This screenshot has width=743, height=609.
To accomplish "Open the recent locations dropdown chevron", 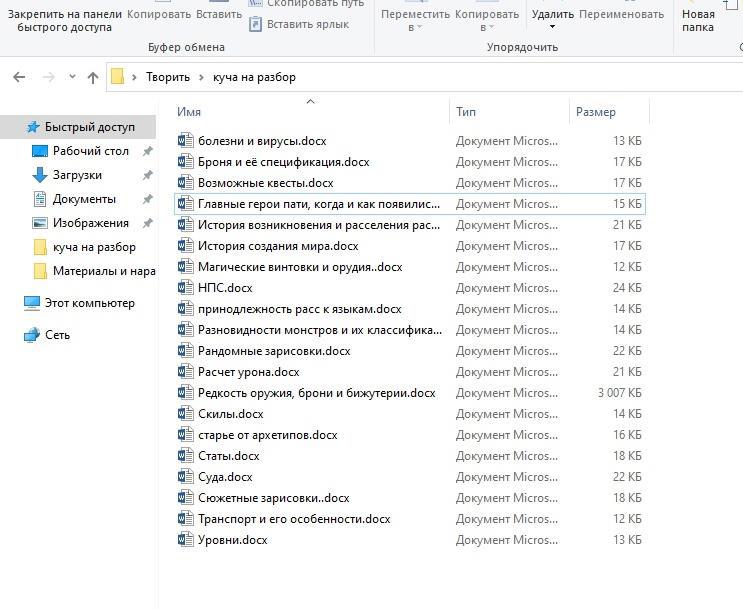I will pyautogui.click(x=72, y=77).
